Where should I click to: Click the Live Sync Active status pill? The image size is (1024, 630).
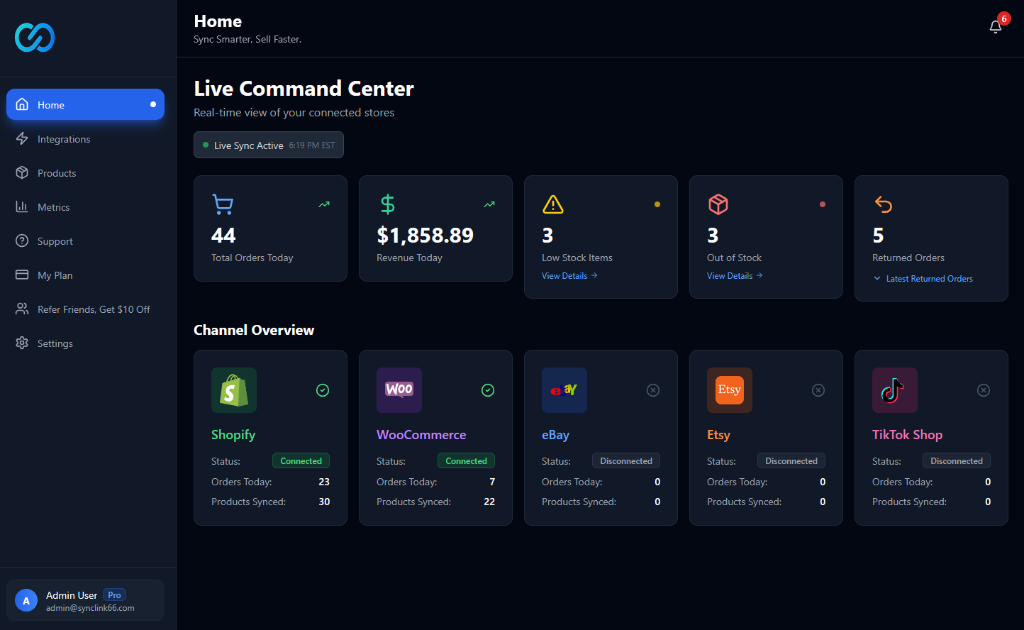[x=268, y=144]
